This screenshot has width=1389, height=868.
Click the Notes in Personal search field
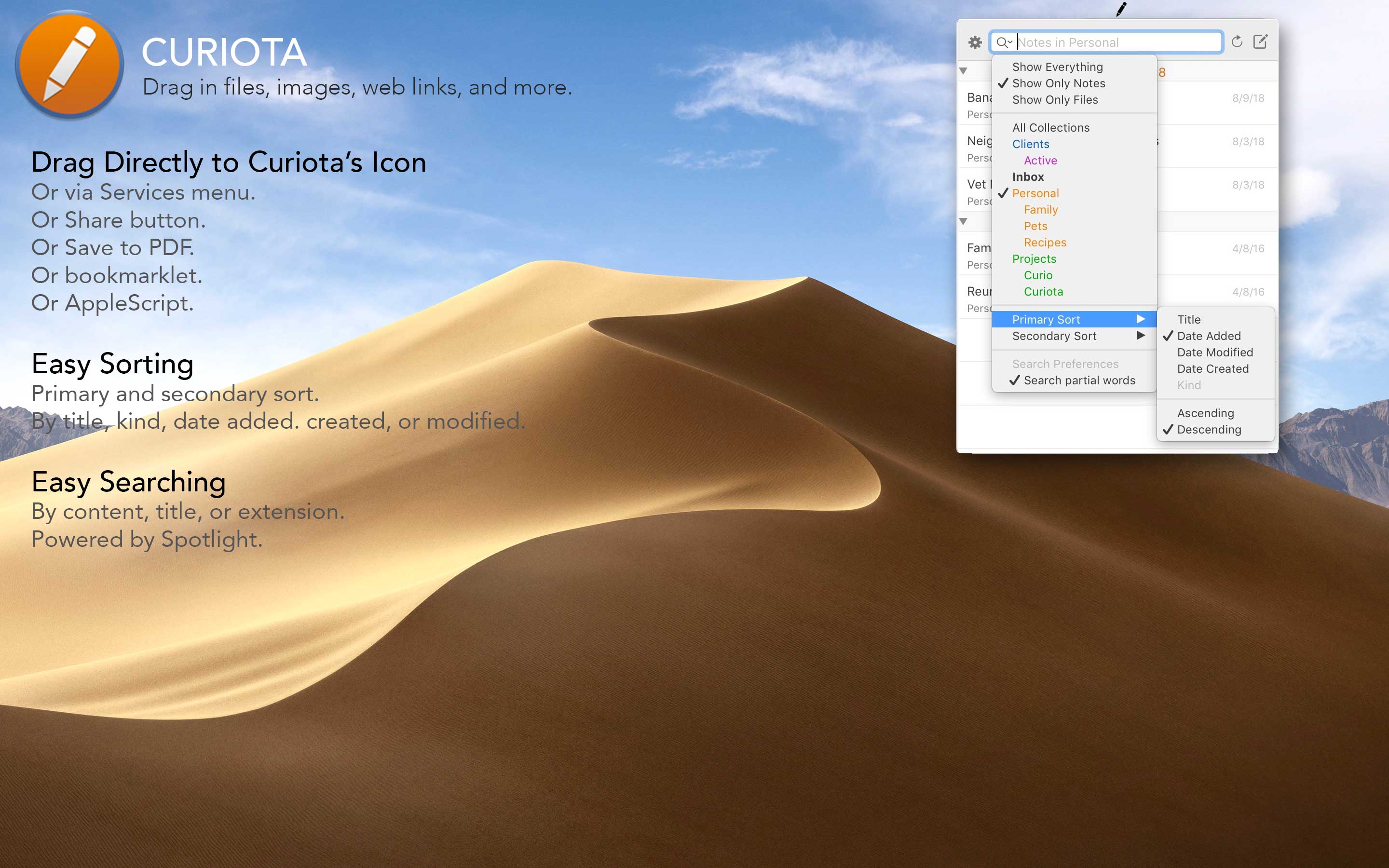coord(1114,42)
